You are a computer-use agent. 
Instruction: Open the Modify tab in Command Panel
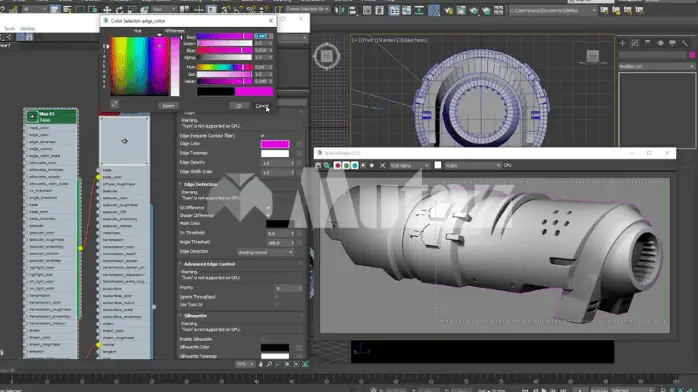[x=635, y=43]
